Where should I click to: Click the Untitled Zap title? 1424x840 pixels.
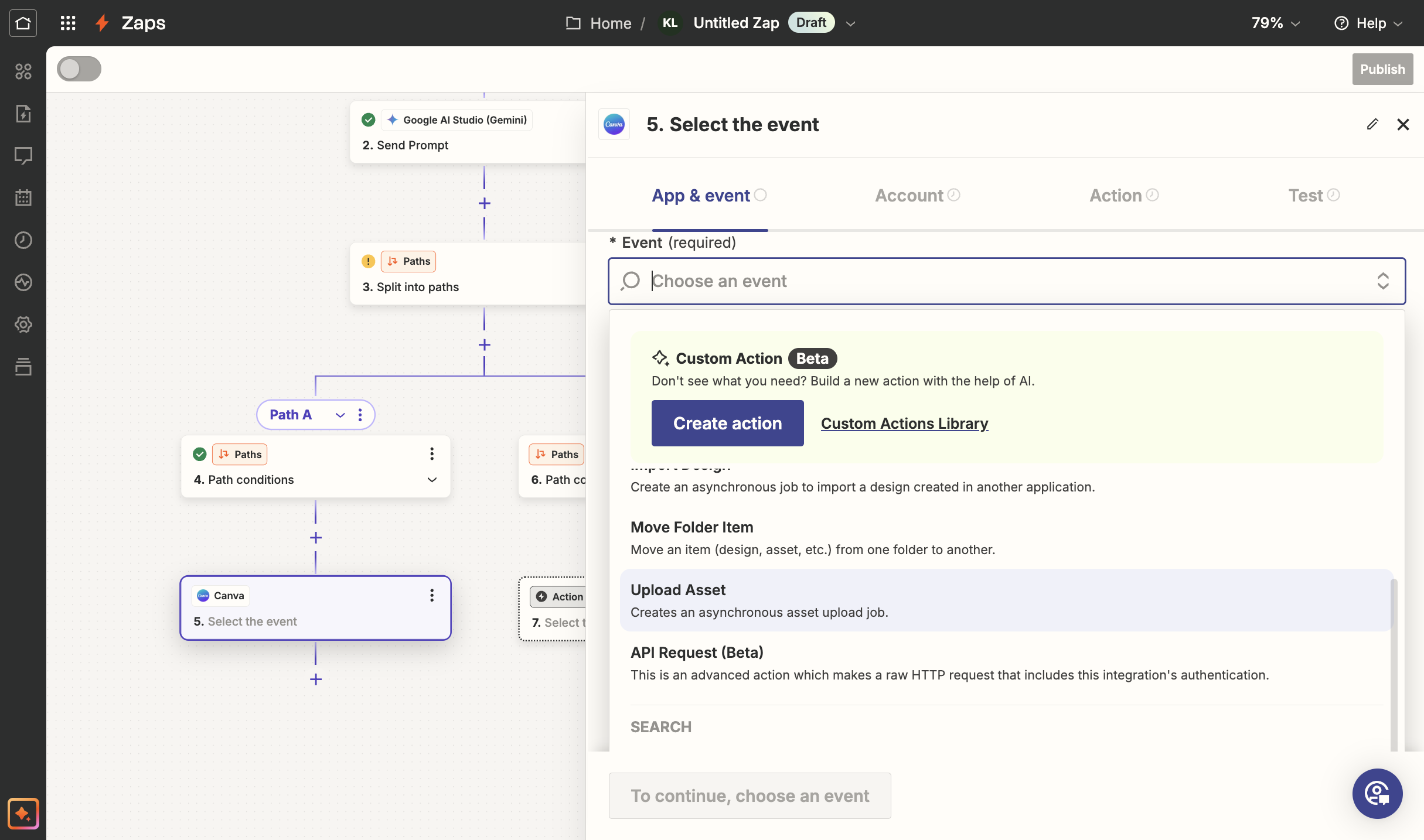pyautogui.click(x=736, y=23)
